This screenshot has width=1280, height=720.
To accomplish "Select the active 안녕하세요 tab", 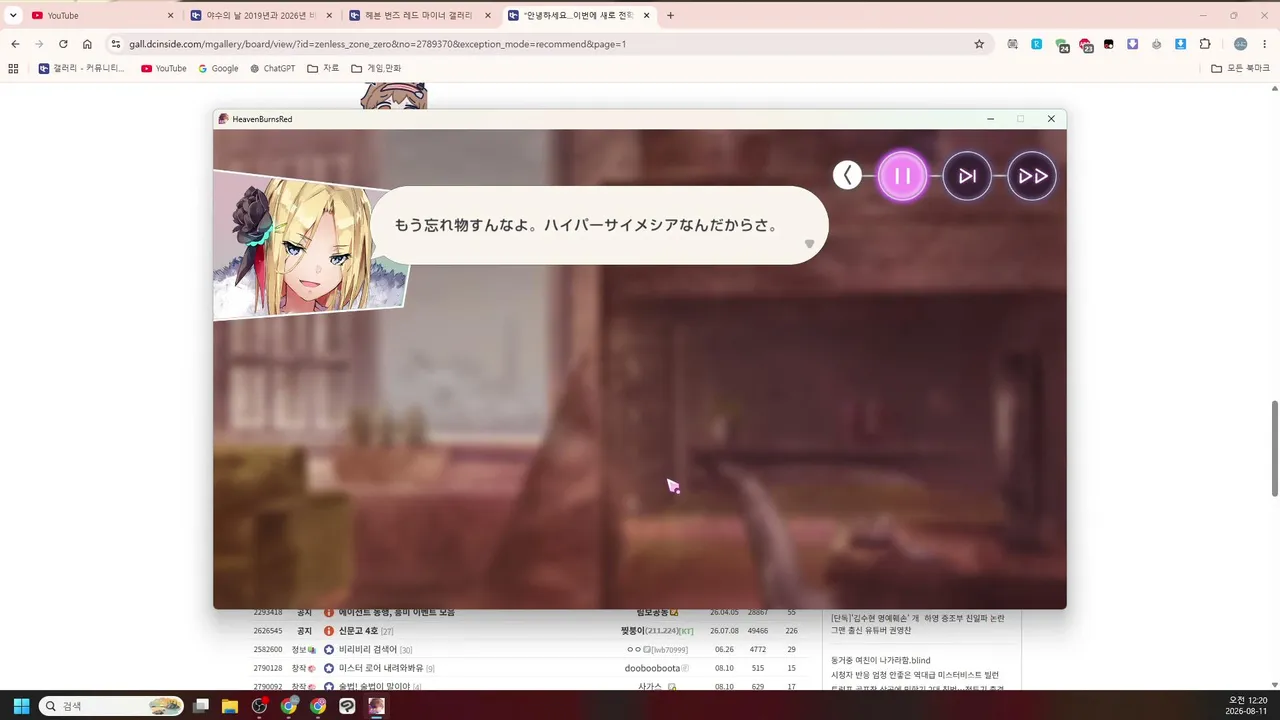I will [578, 15].
